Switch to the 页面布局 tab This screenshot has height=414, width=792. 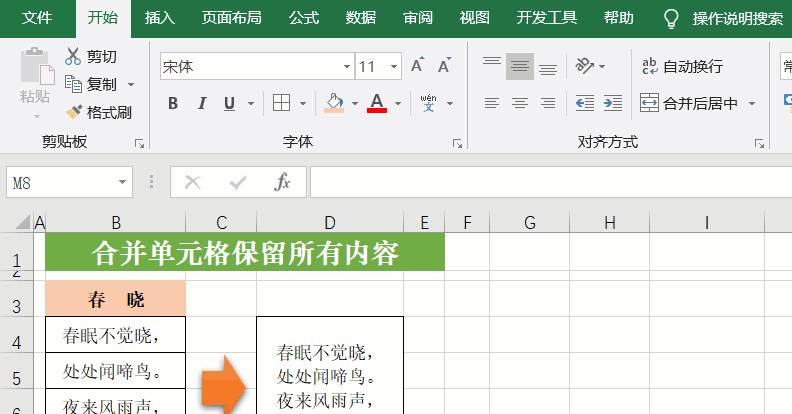pyautogui.click(x=231, y=18)
